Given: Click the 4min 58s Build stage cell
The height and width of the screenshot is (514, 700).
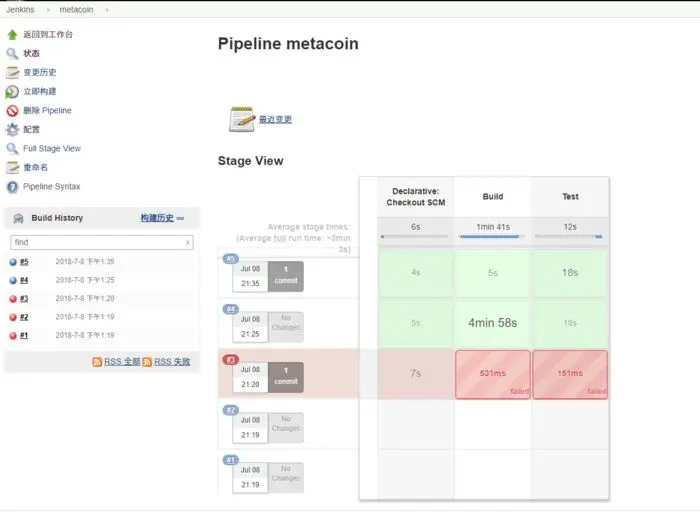Looking at the screenshot, I should click(493, 323).
